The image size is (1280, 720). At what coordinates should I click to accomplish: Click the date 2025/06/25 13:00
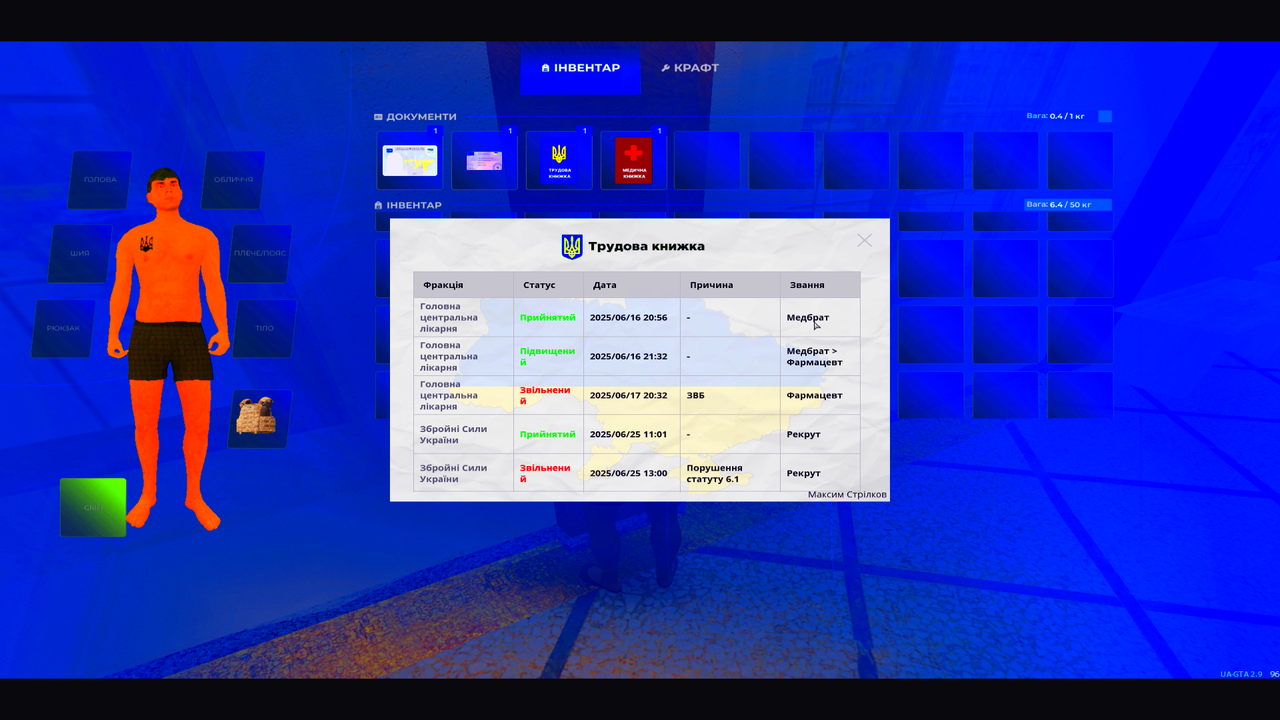[629, 473]
